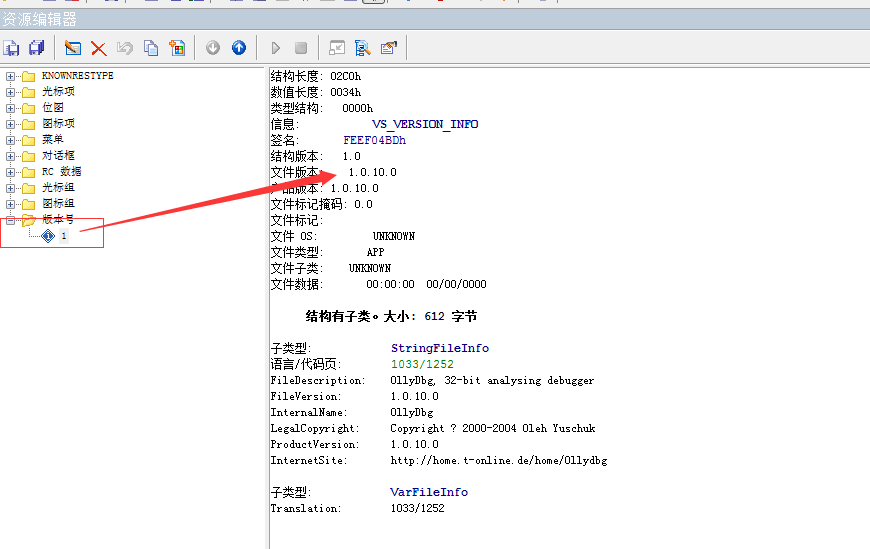Select the 位图 folder
This screenshot has width=870, height=549.
click(53, 108)
